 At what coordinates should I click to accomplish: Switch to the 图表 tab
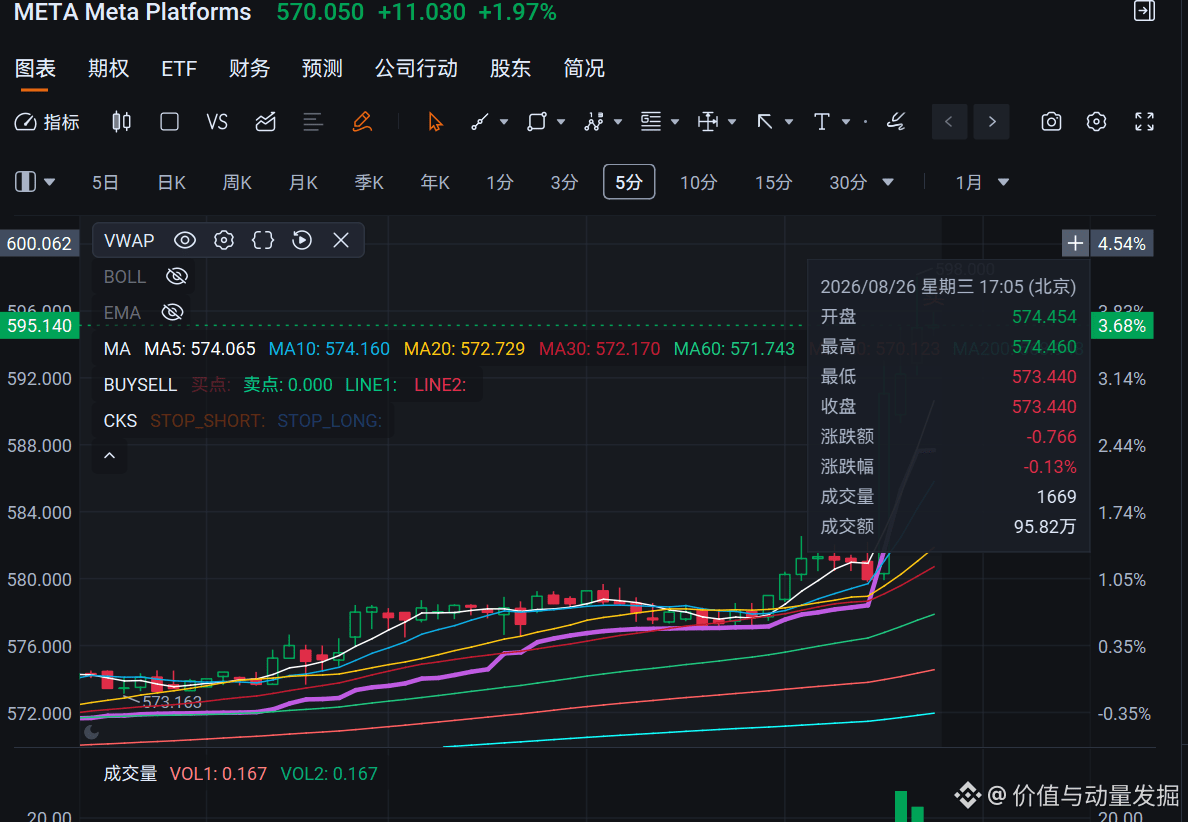coord(35,68)
